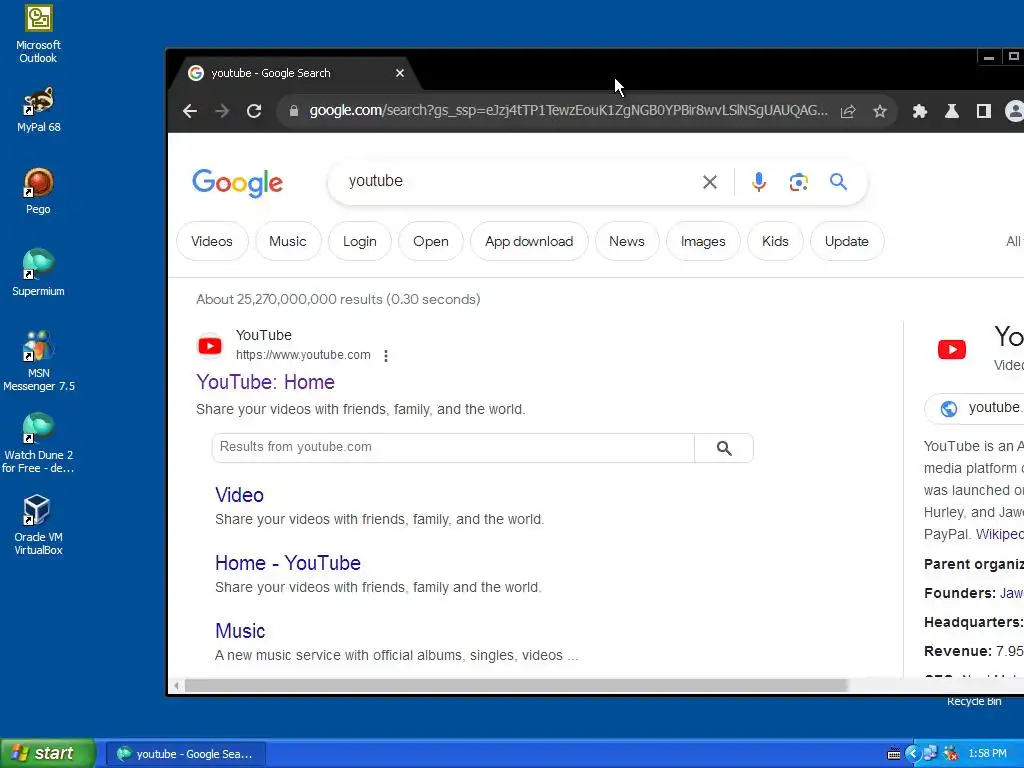Open the Windows start button
This screenshot has height=768, width=1024.
[x=48, y=754]
